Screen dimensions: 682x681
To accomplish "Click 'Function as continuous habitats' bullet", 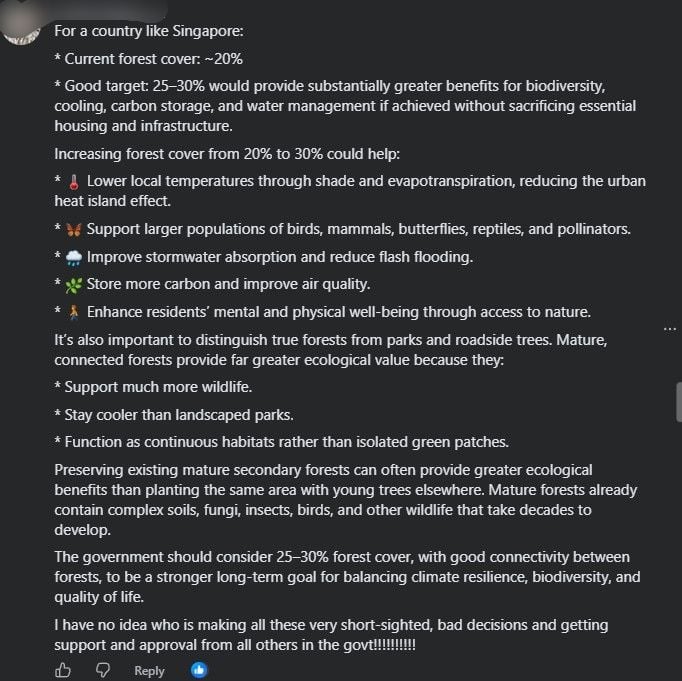I will (281, 442).
